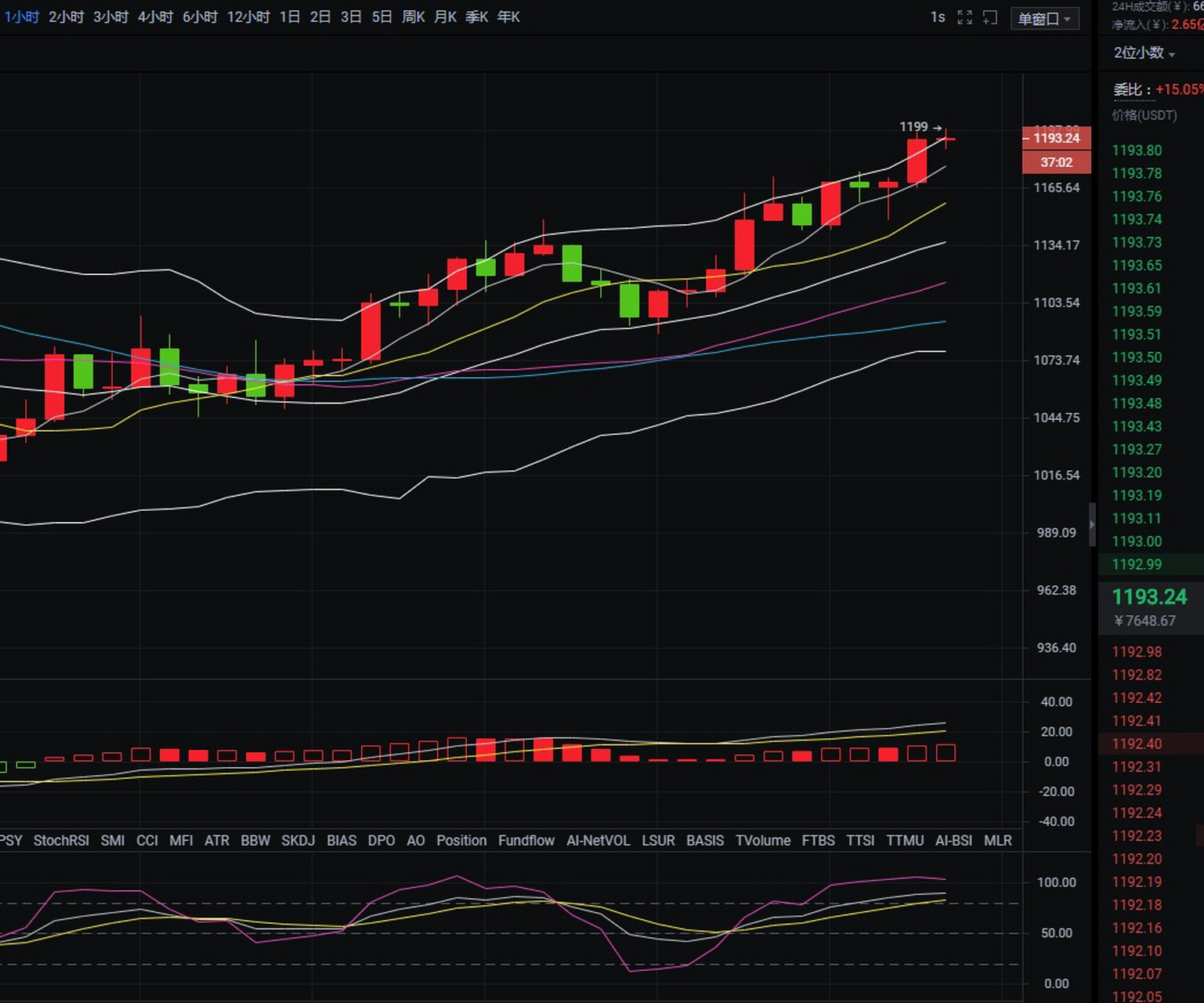Switch indicator to AI-NetVOL
The height and width of the screenshot is (1003, 1204).
[598, 841]
